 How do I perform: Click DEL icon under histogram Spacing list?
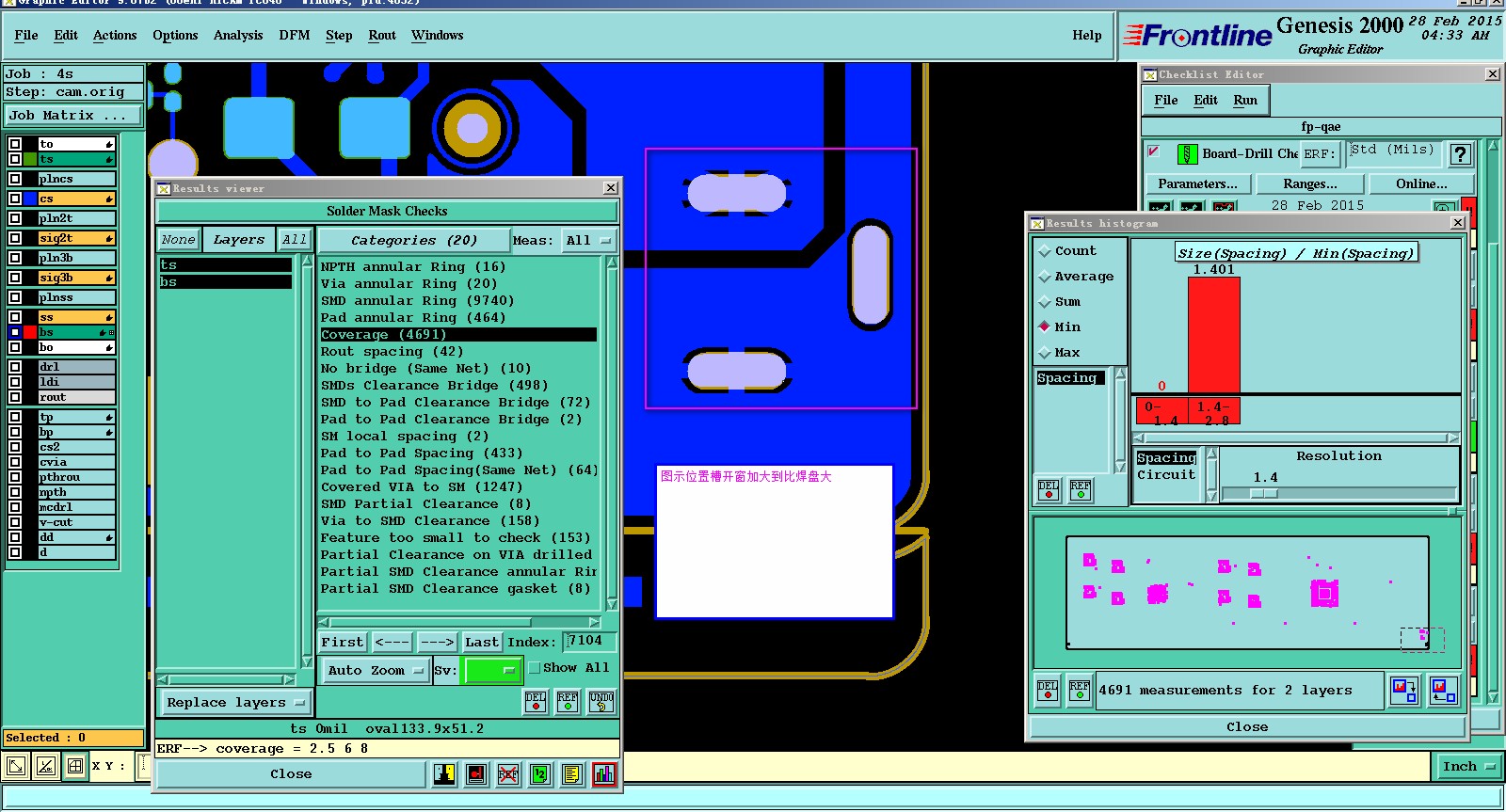pos(1049,490)
